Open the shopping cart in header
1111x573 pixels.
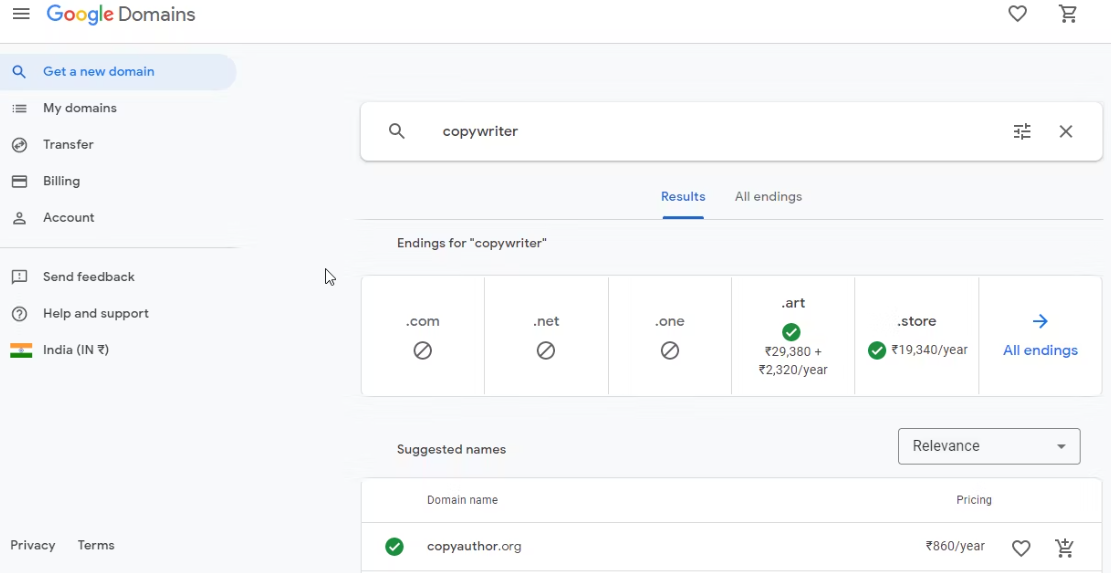coord(1068,14)
